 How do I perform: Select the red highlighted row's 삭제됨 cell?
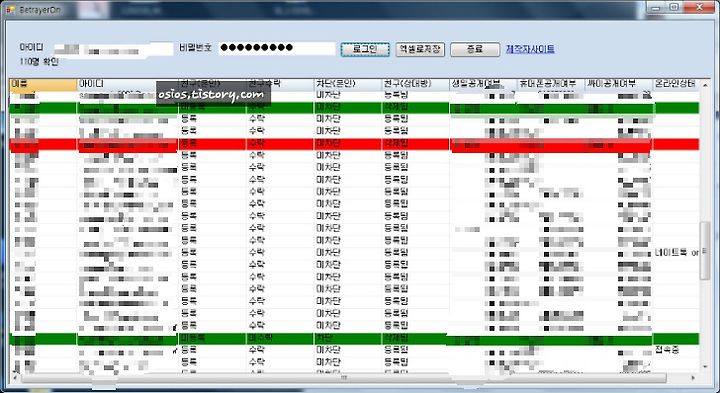(x=415, y=144)
